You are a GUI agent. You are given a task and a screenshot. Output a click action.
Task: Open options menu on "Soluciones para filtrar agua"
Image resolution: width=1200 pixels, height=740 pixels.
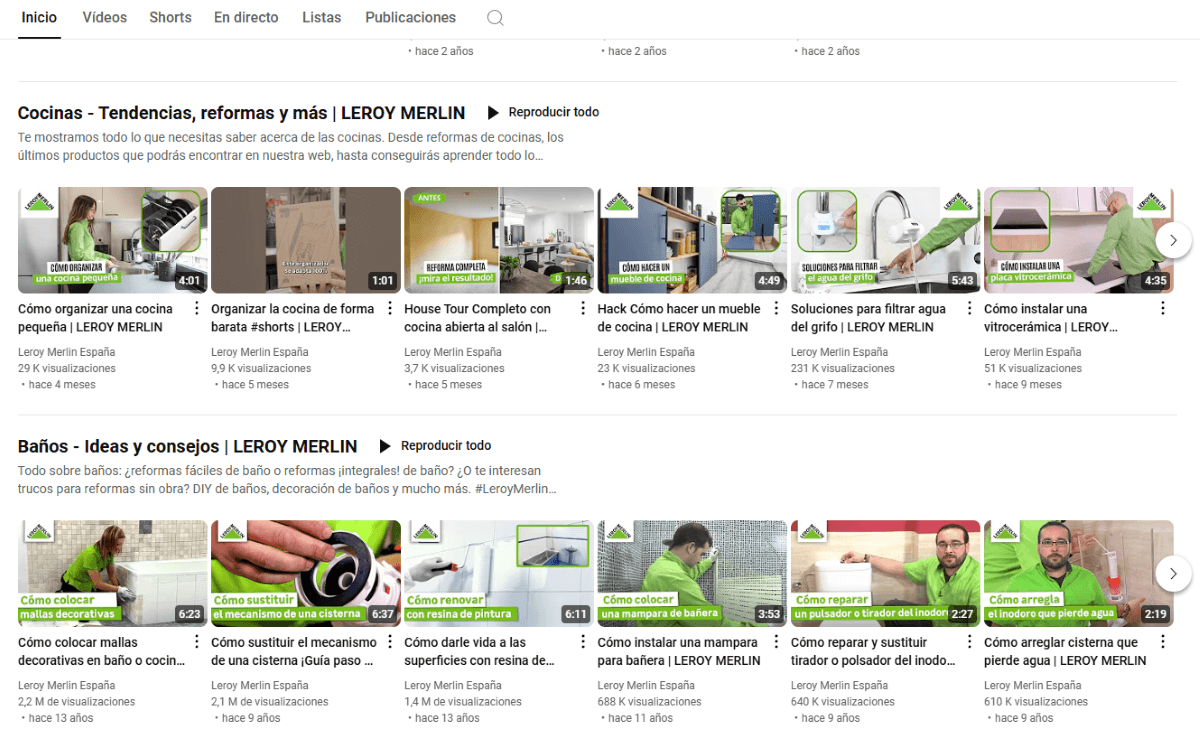point(968,310)
